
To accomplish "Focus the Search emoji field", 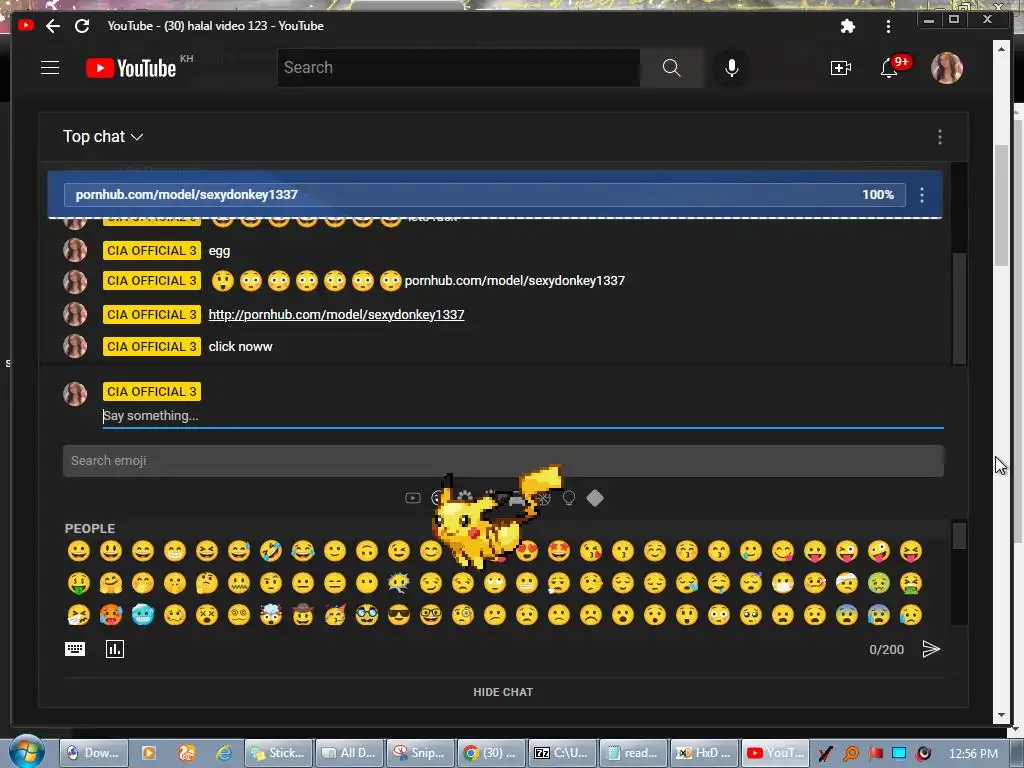I will 503,461.
